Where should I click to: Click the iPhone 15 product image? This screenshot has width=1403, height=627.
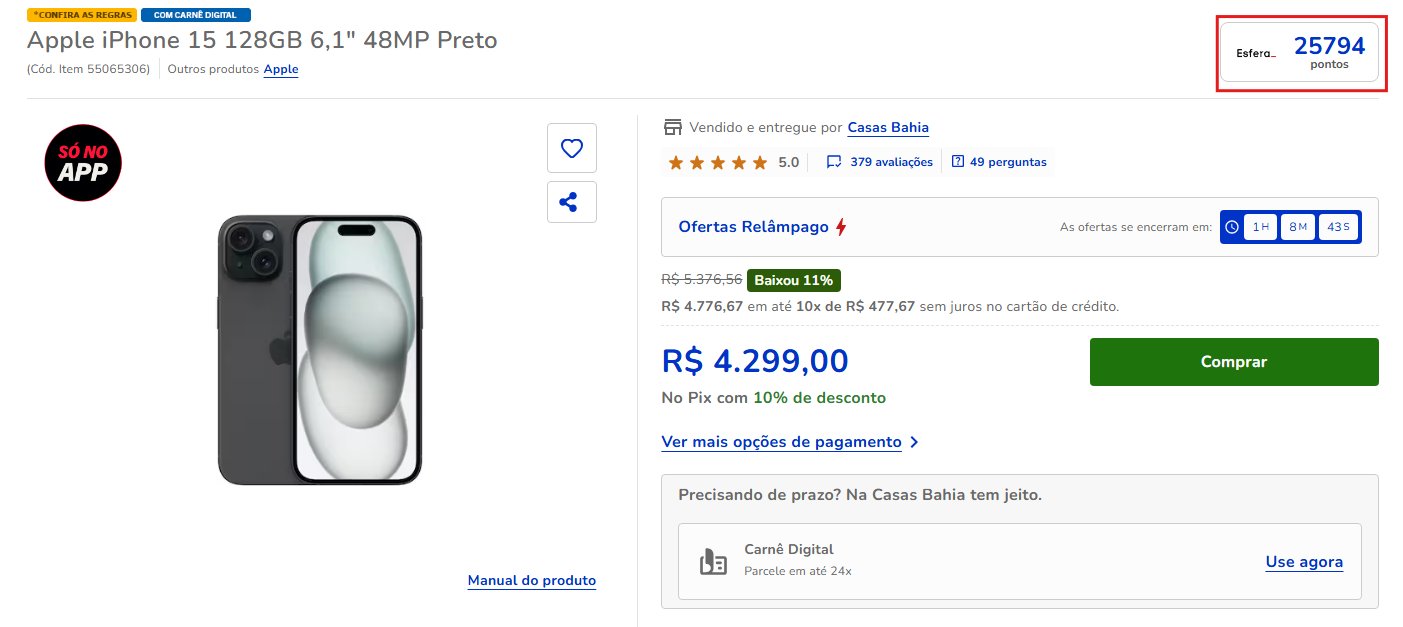[320, 350]
